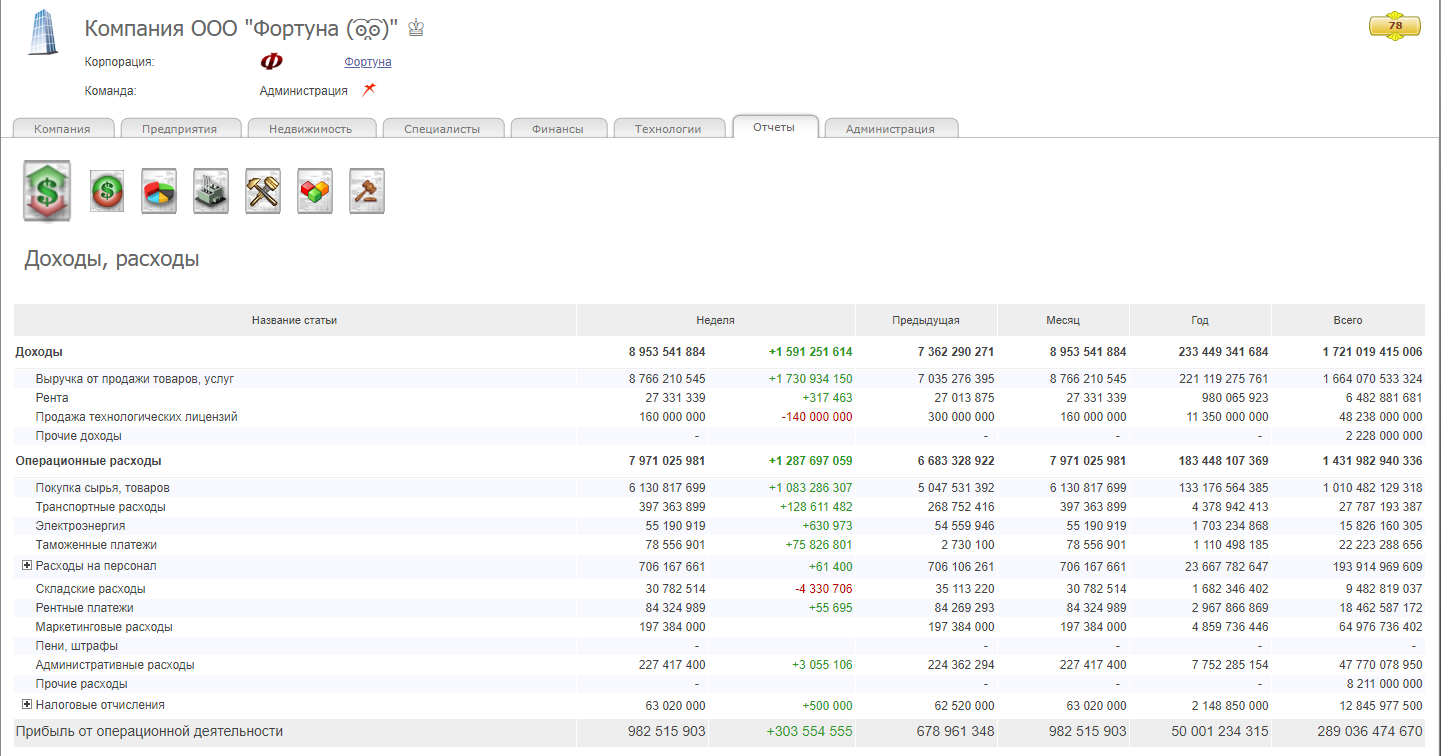Expand the Налоговые отчисления row
The height and width of the screenshot is (756, 1441).
click(27, 705)
